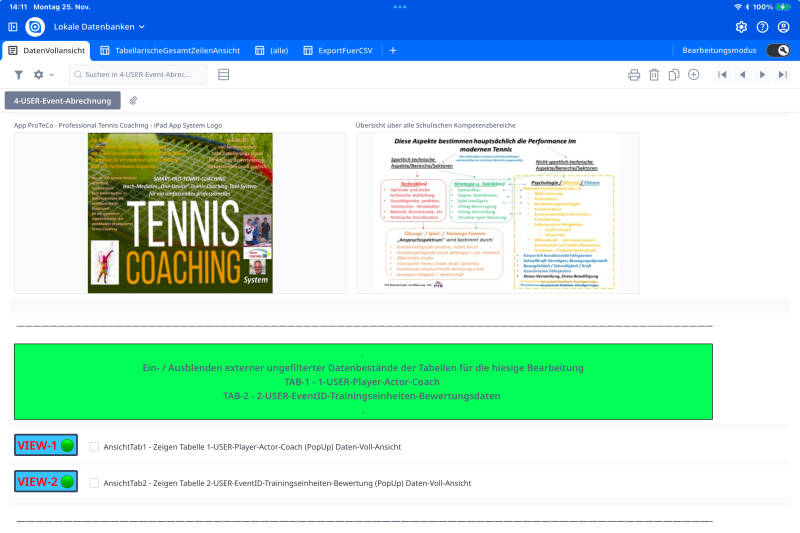Toggle the sidebar panel icon
This screenshot has height=533, width=800.
[13, 27]
